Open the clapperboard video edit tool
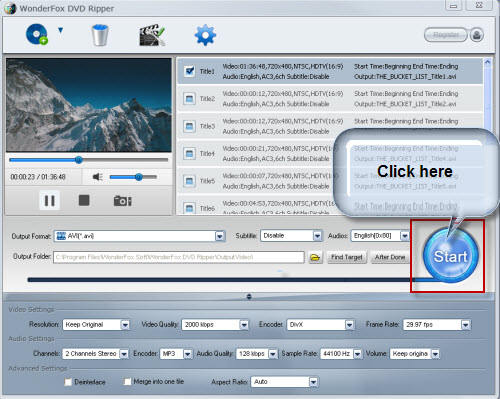Viewport: 500px width, 399px height. [152, 35]
